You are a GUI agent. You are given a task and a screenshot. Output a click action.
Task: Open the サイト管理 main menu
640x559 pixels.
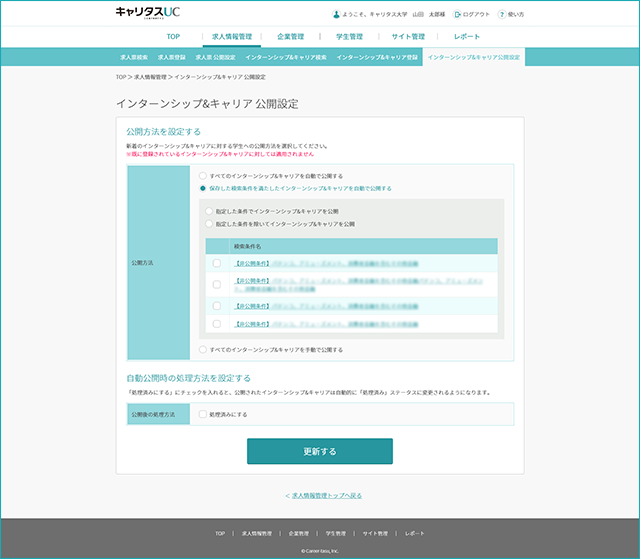[408, 36]
